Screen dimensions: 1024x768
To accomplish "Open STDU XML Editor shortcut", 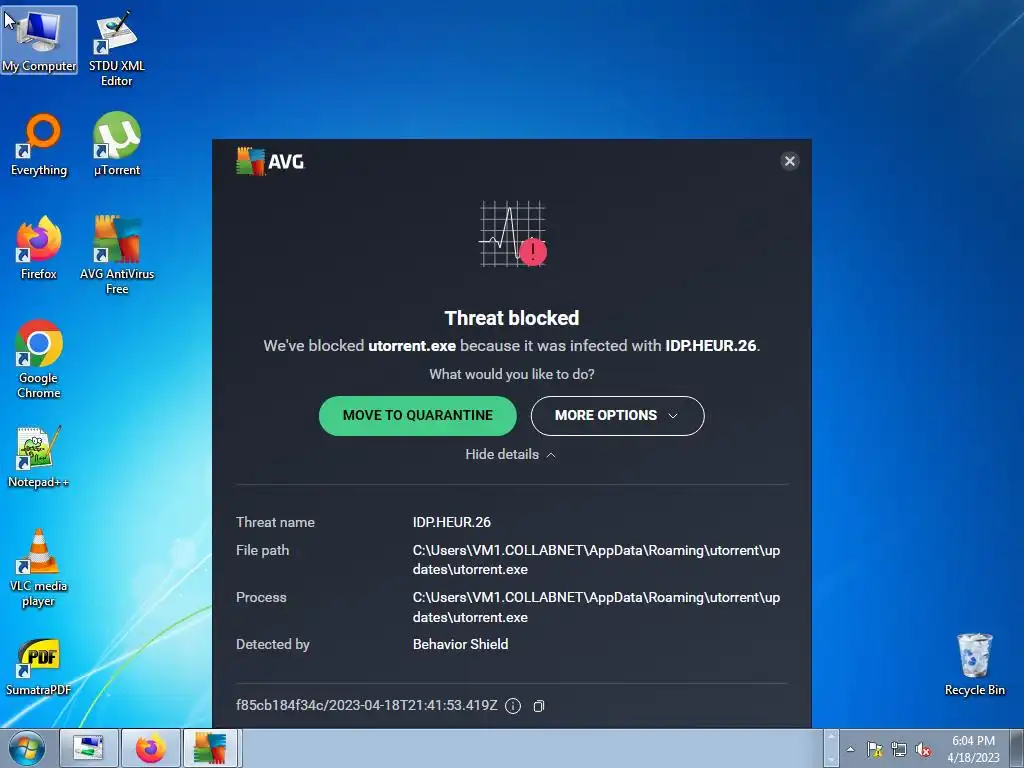I will coord(116,49).
